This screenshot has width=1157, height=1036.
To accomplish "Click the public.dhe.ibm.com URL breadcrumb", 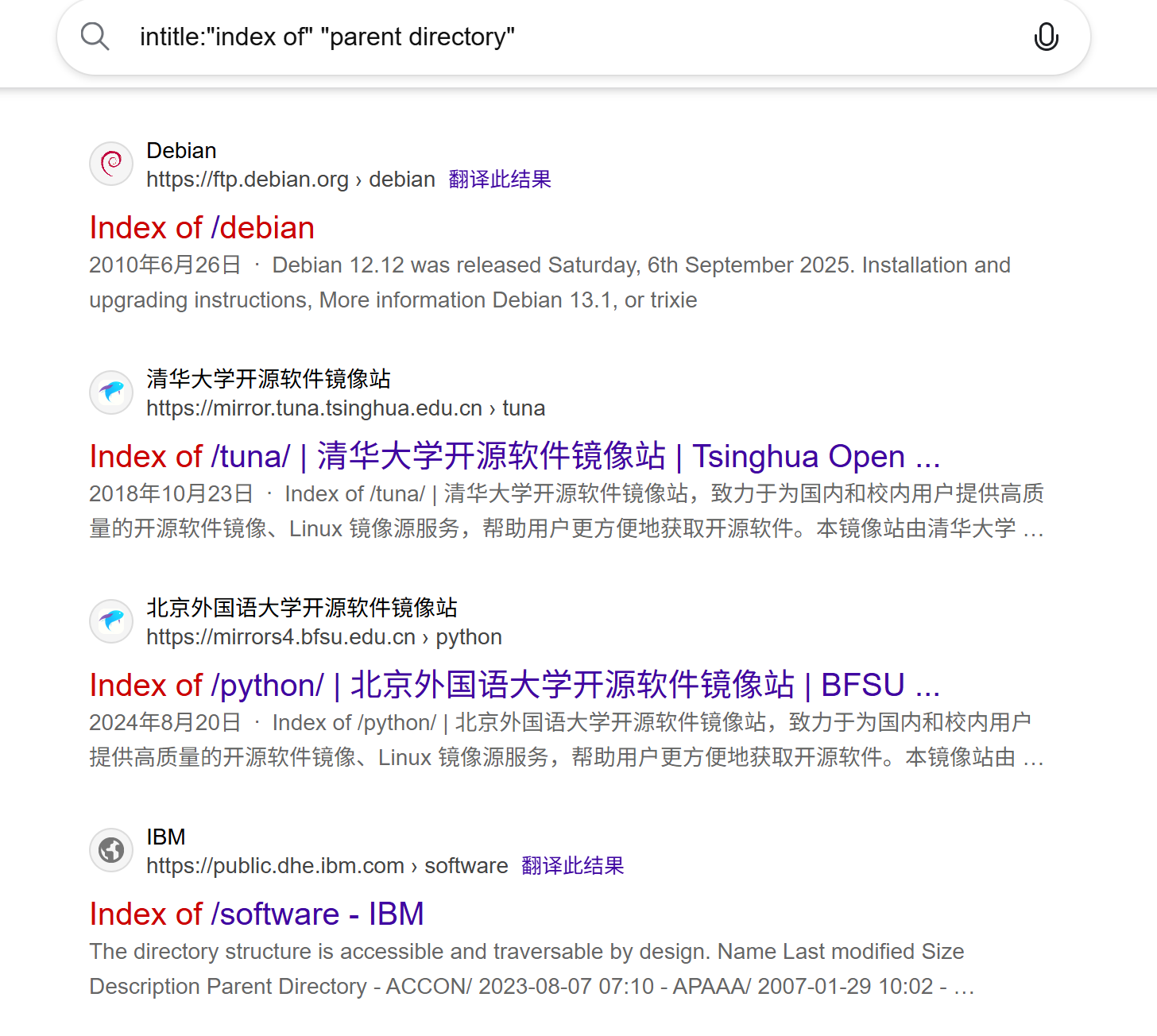I will click(327, 866).
